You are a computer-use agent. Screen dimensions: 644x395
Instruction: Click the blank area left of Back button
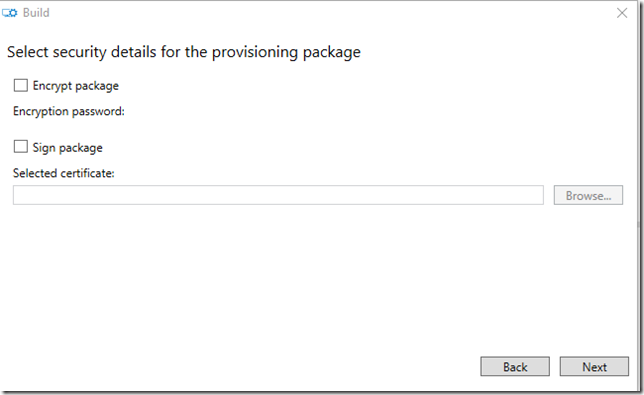[x=242, y=366]
